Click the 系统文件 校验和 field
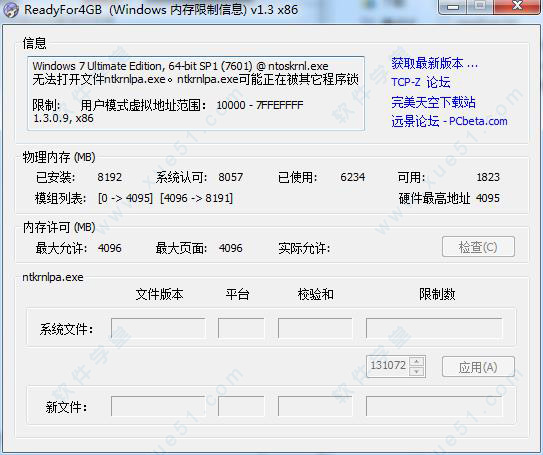Image resolution: width=543 pixels, height=455 pixels. (x=315, y=328)
